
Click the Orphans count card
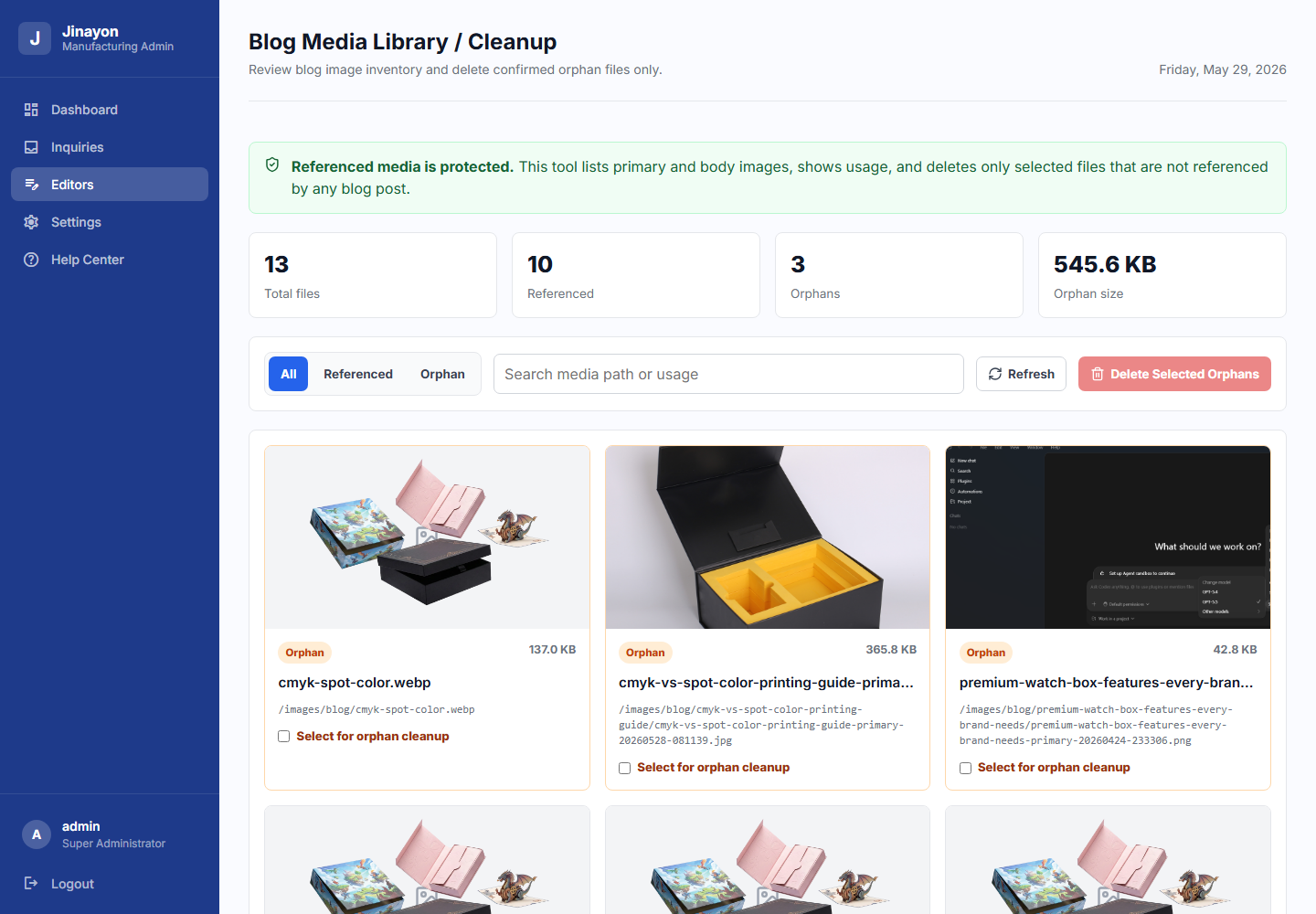pos(899,275)
